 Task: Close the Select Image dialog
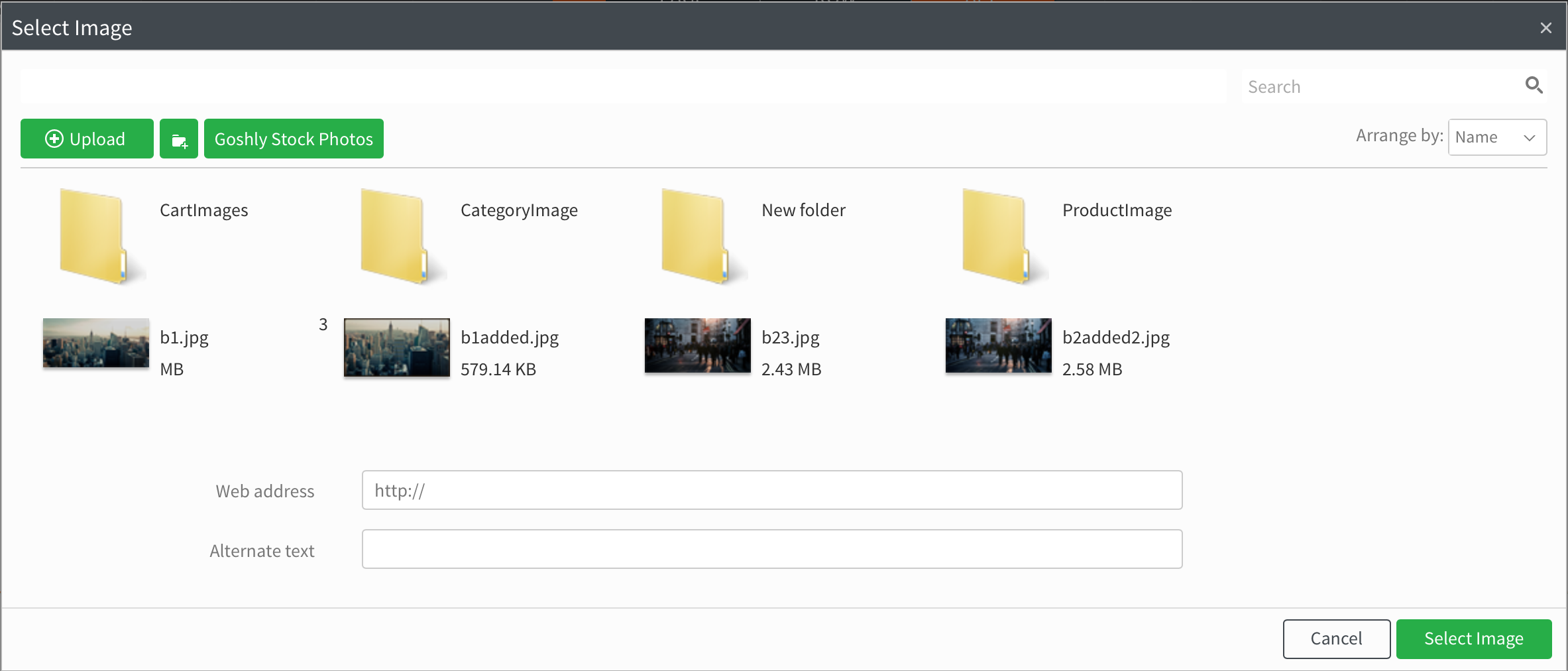[1545, 28]
